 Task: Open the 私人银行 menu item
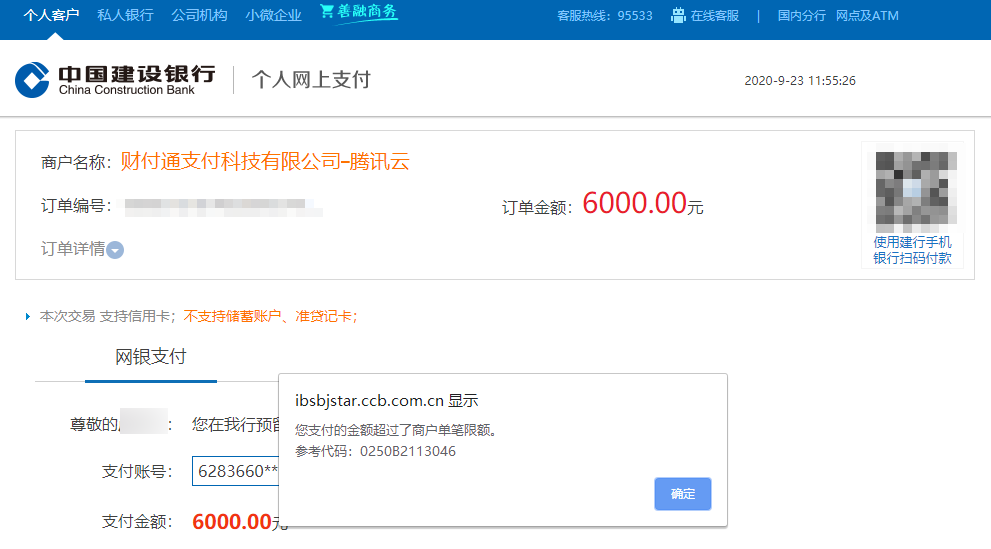coord(125,15)
